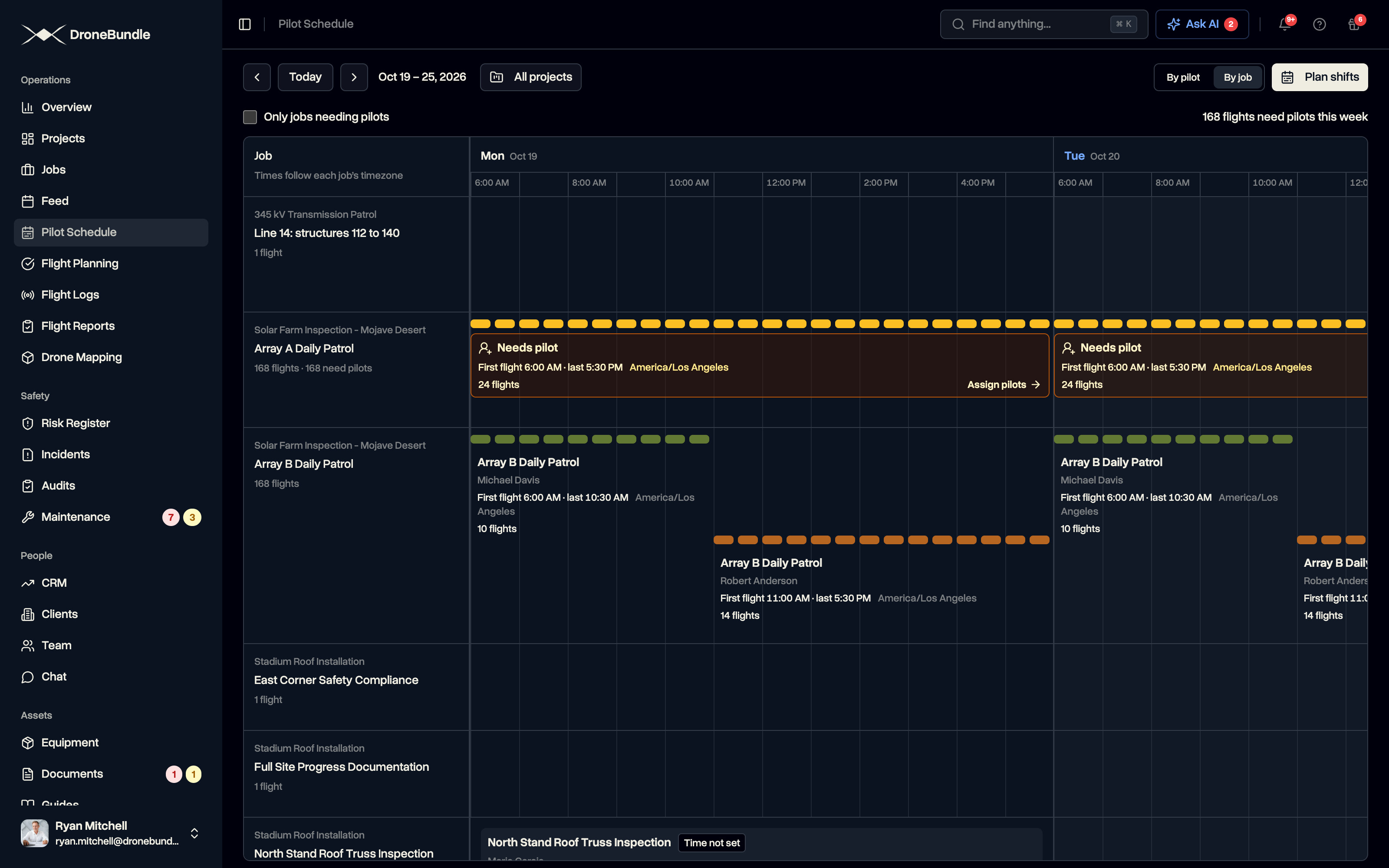This screenshot has height=868, width=1389.
Task: Select Pilot Schedule in sidebar
Action: pyautogui.click(x=111, y=233)
